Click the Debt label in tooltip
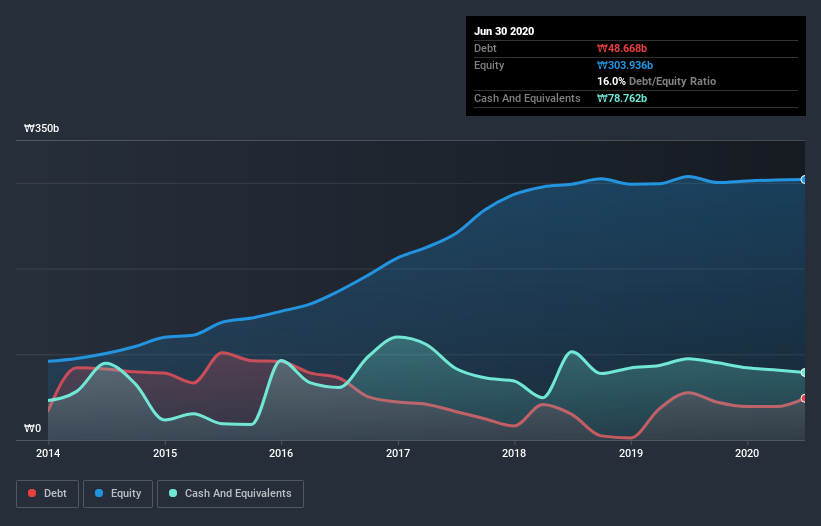821x526 pixels. (x=485, y=49)
